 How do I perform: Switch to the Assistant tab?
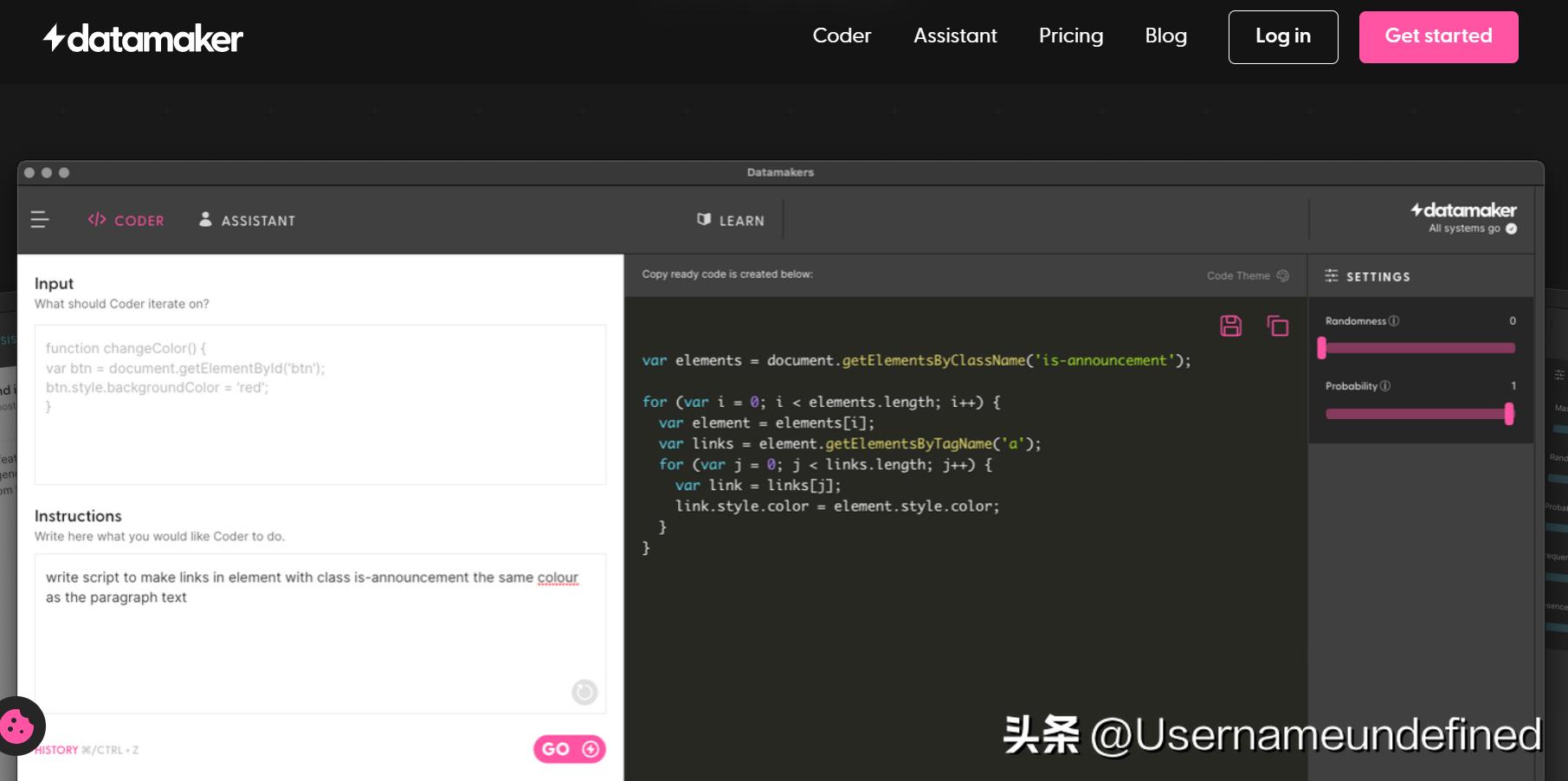tap(248, 221)
